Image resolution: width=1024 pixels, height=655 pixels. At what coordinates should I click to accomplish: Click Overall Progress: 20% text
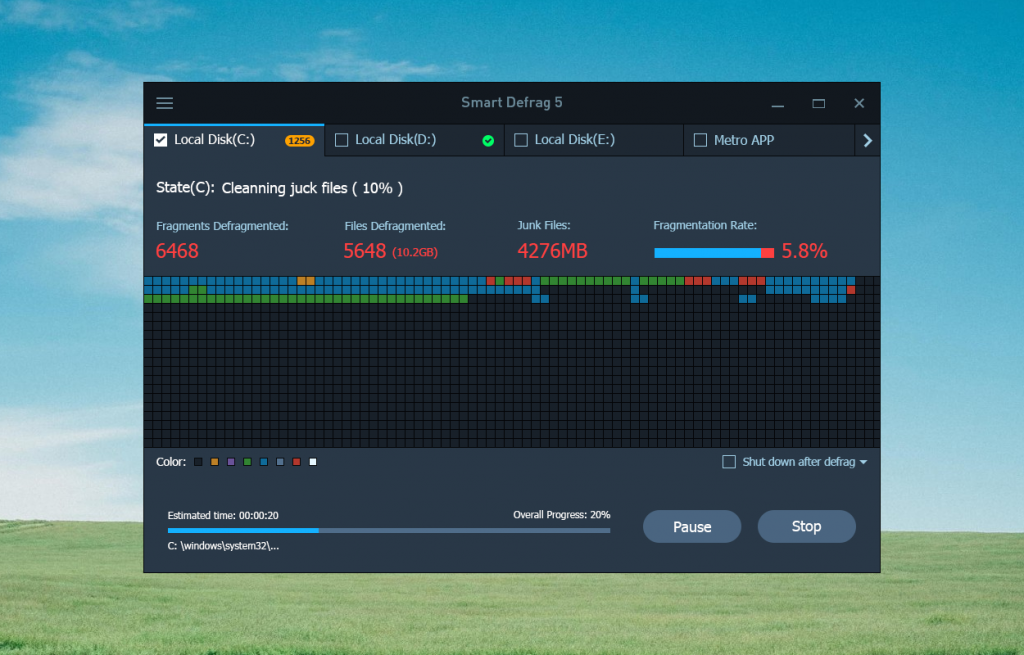click(x=562, y=515)
